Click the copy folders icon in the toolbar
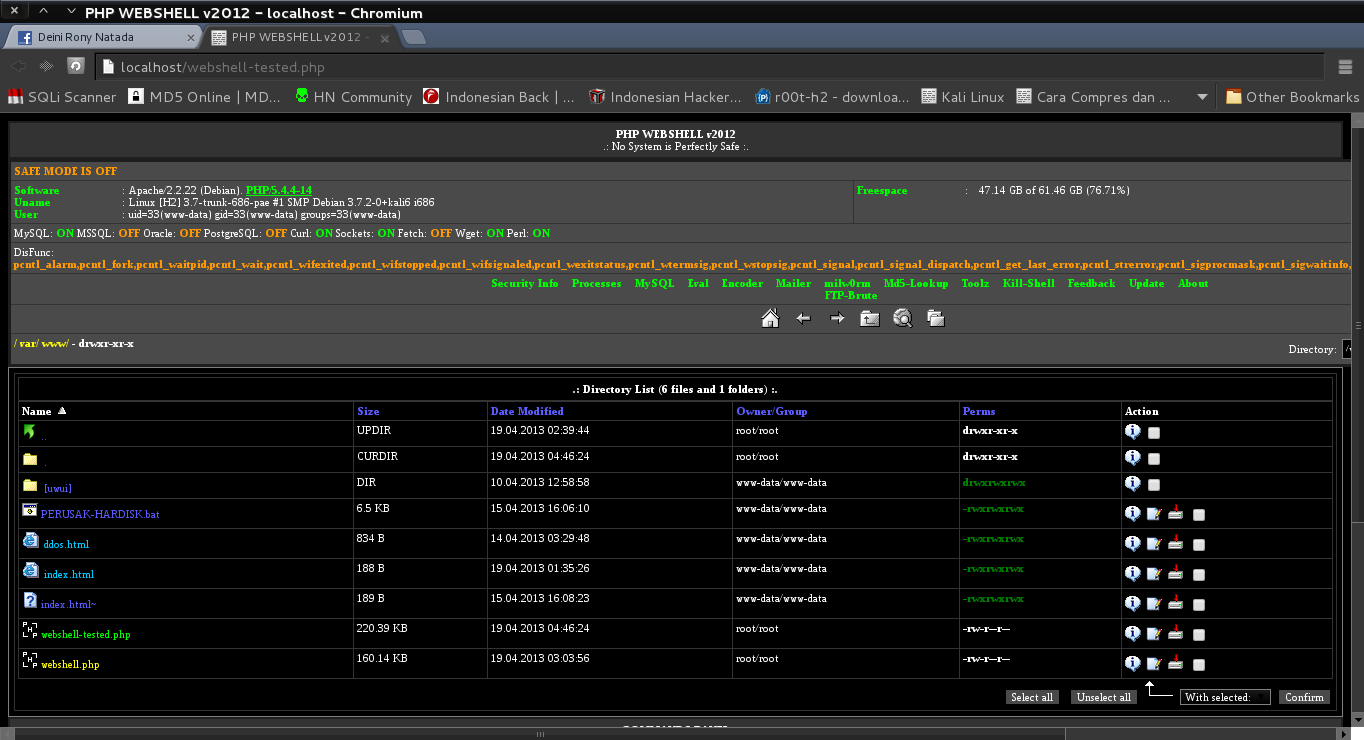The image size is (1364, 740). [x=935, y=317]
